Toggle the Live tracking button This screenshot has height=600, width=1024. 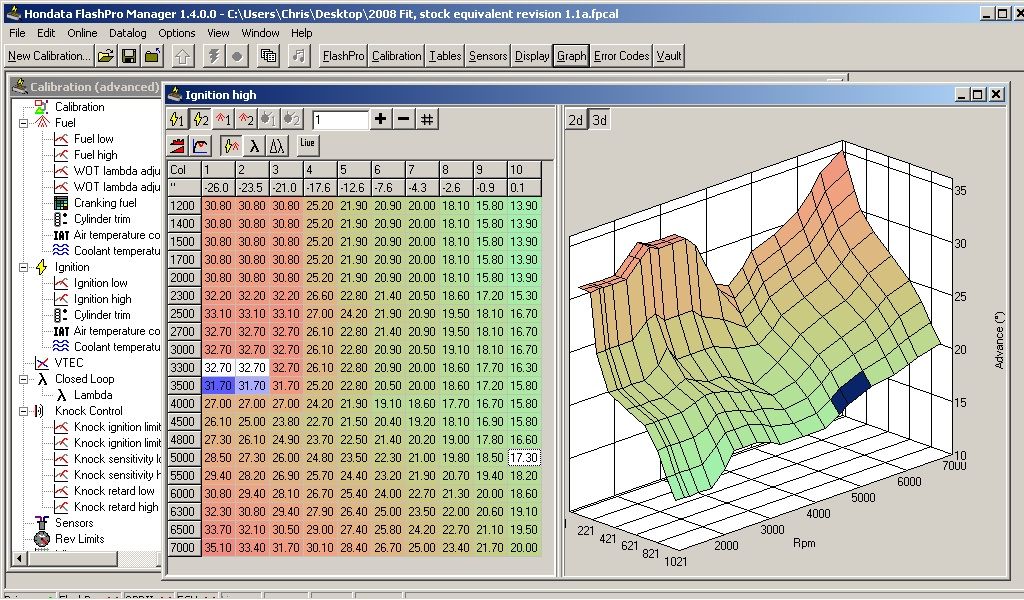click(x=308, y=145)
